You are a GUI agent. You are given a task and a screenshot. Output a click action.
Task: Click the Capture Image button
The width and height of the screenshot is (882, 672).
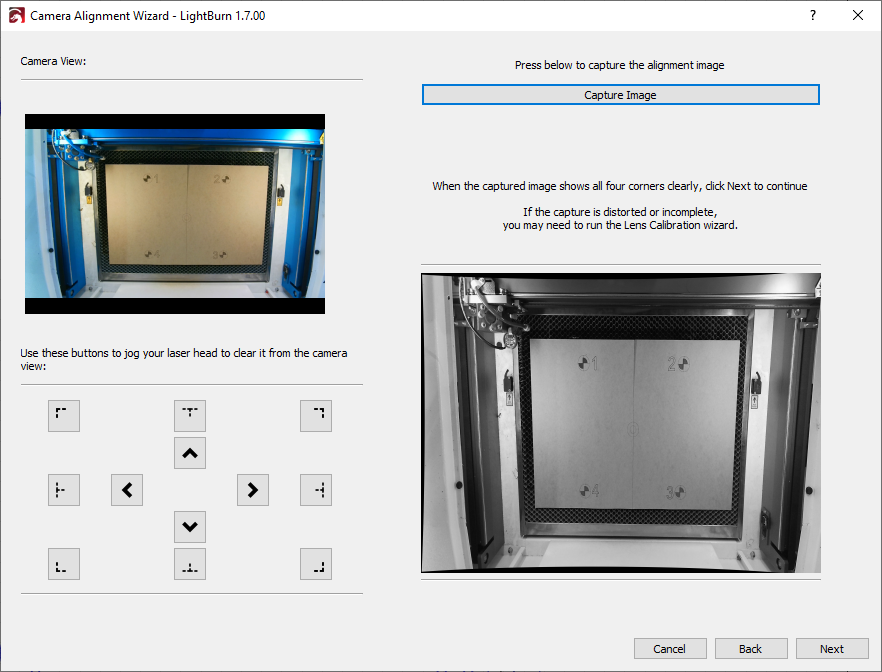point(620,95)
